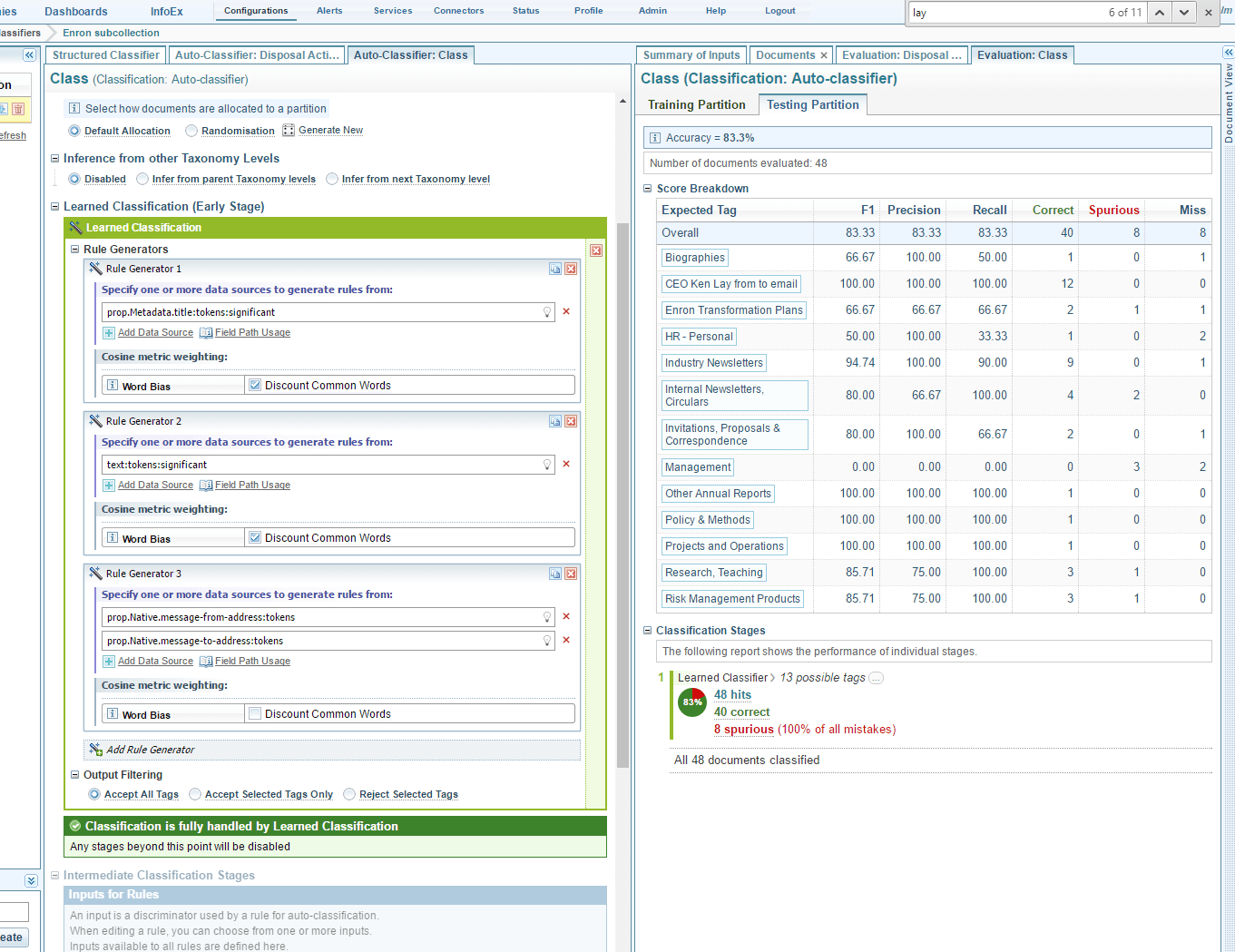Expand Intermediate Classification Stages section
Image resolution: width=1235 pixels, height=952 pixels.
pyautogui.click(x=54, y=876)
